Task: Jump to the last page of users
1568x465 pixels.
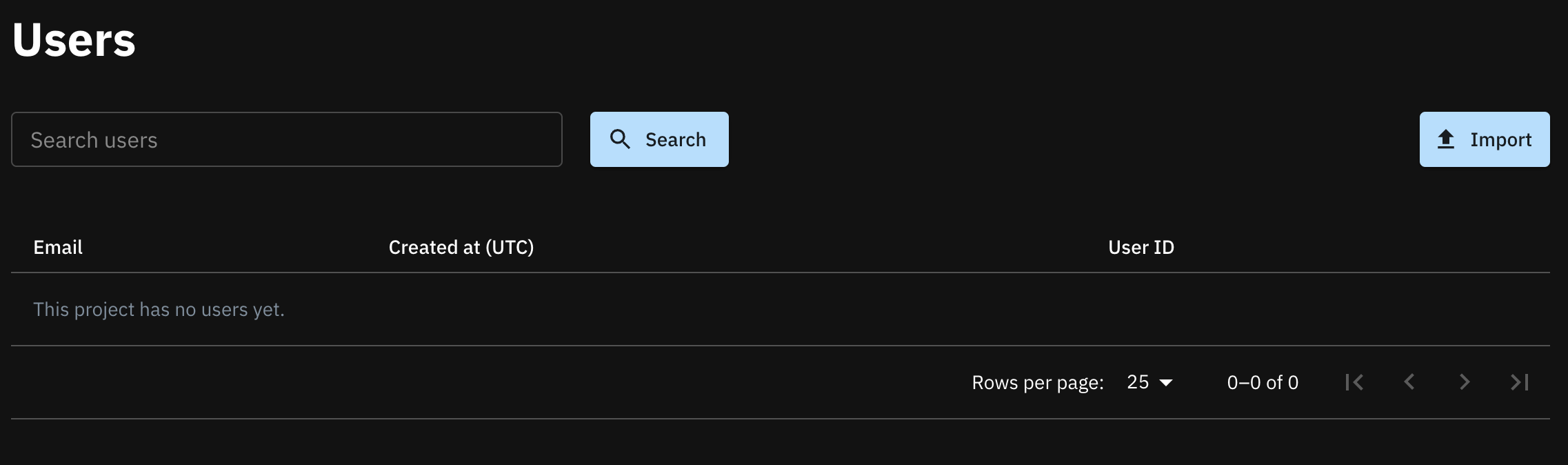Action: (x=1520, y=382)
